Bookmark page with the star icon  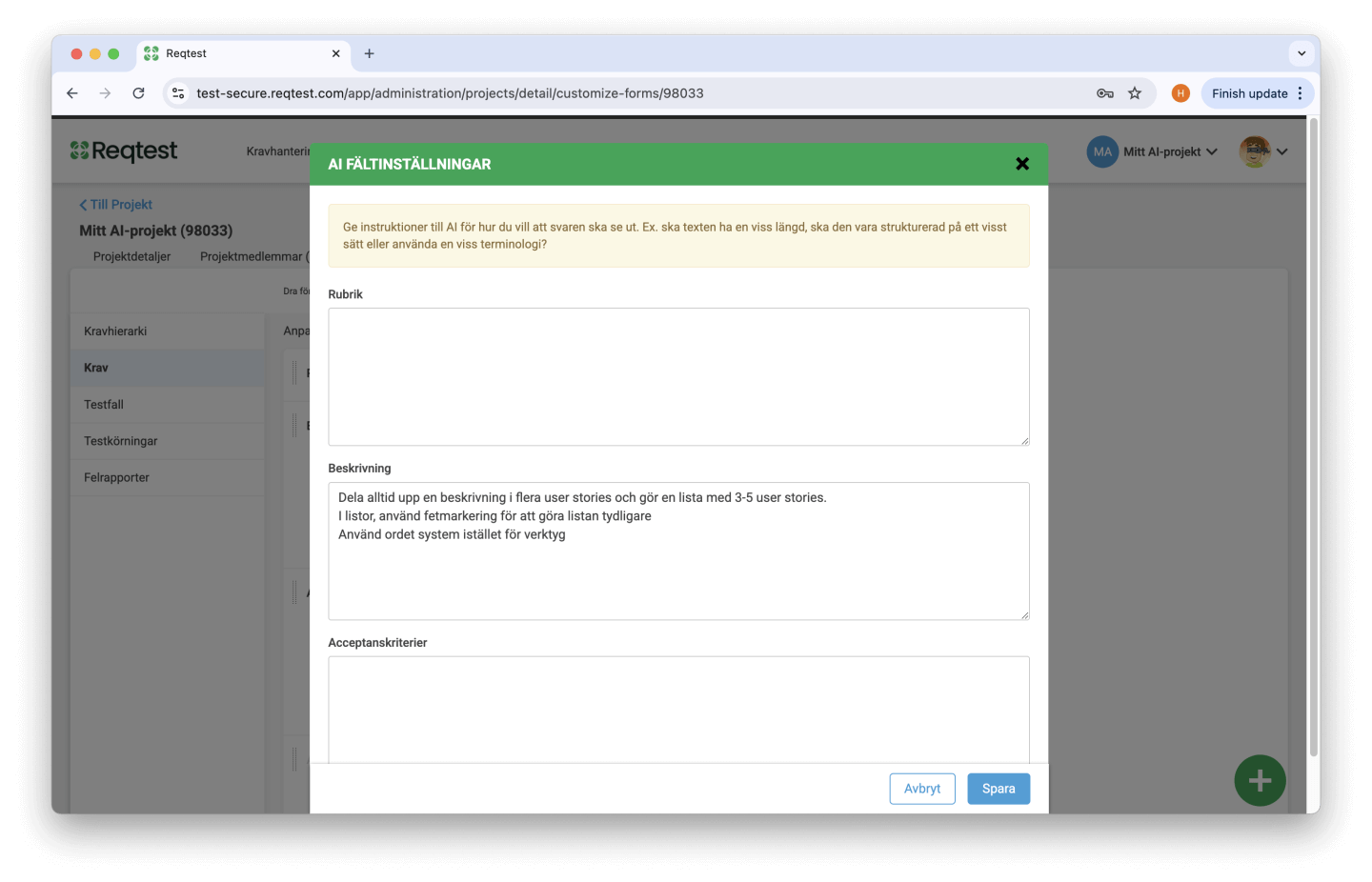(1135, 93)
